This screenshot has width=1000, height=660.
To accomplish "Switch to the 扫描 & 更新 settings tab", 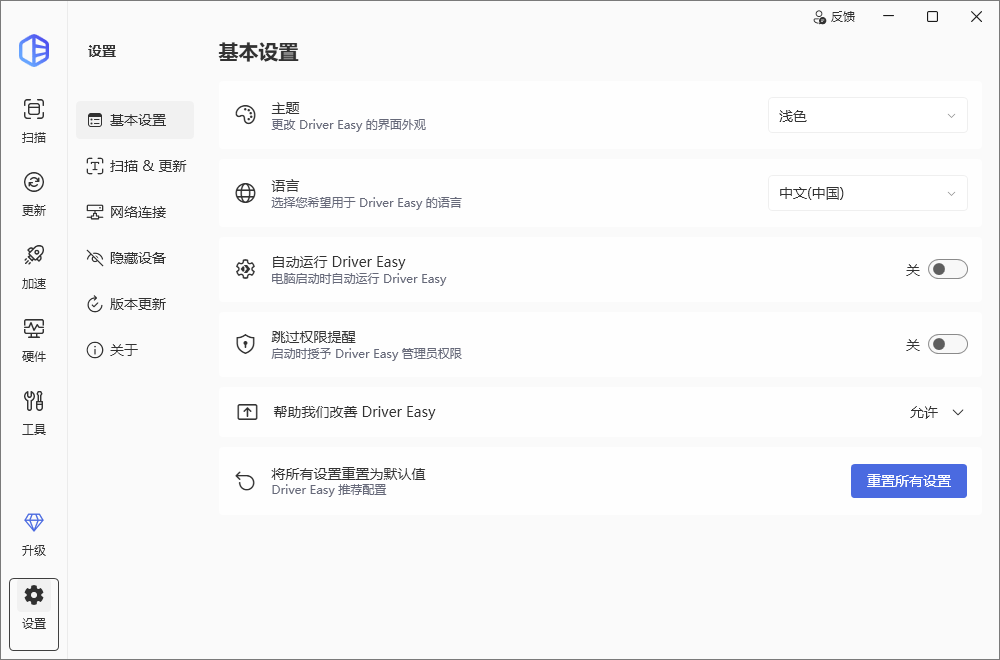I will click(x=136, y=166).
